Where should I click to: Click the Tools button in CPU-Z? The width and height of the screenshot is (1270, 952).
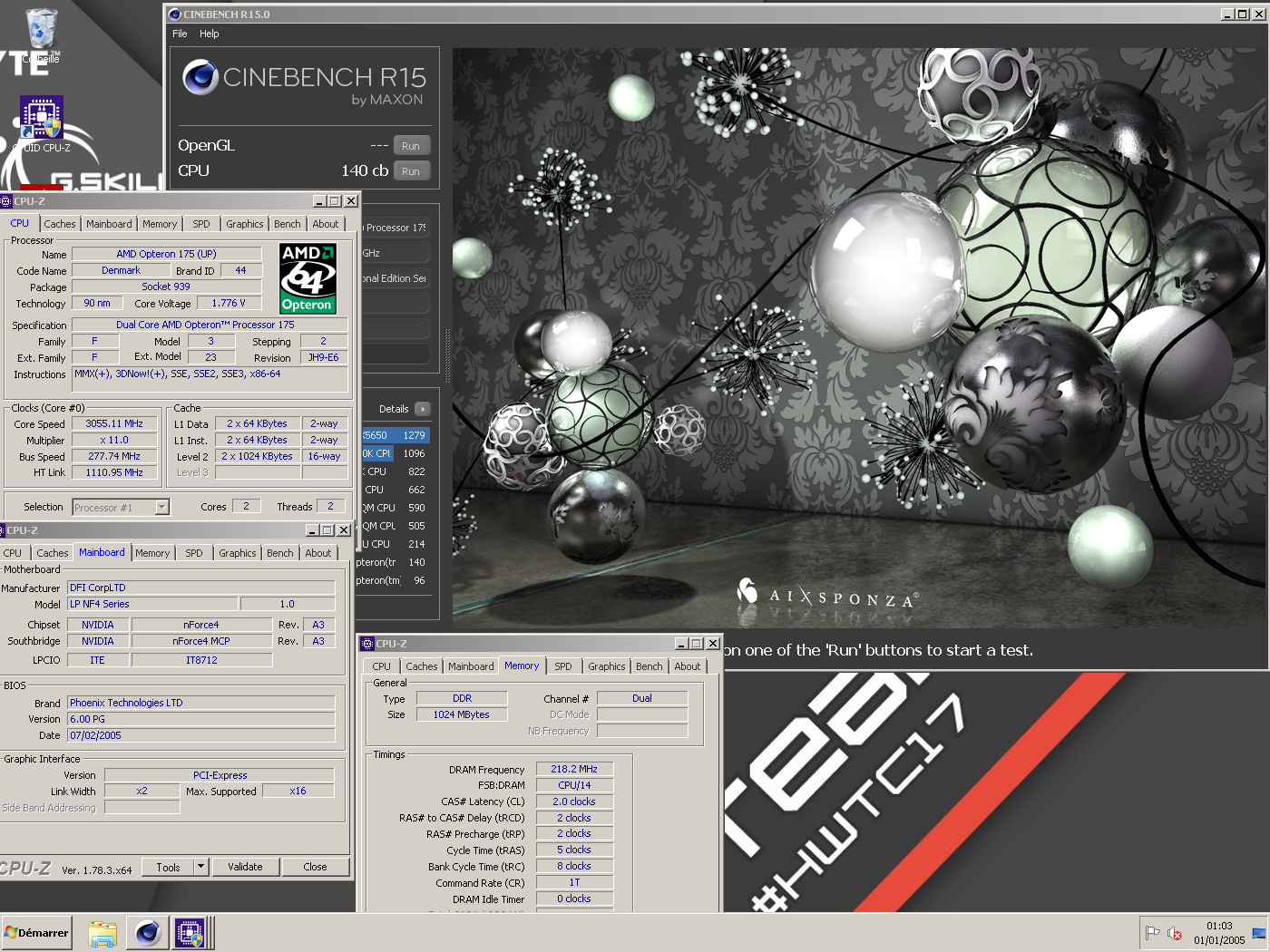169,867
